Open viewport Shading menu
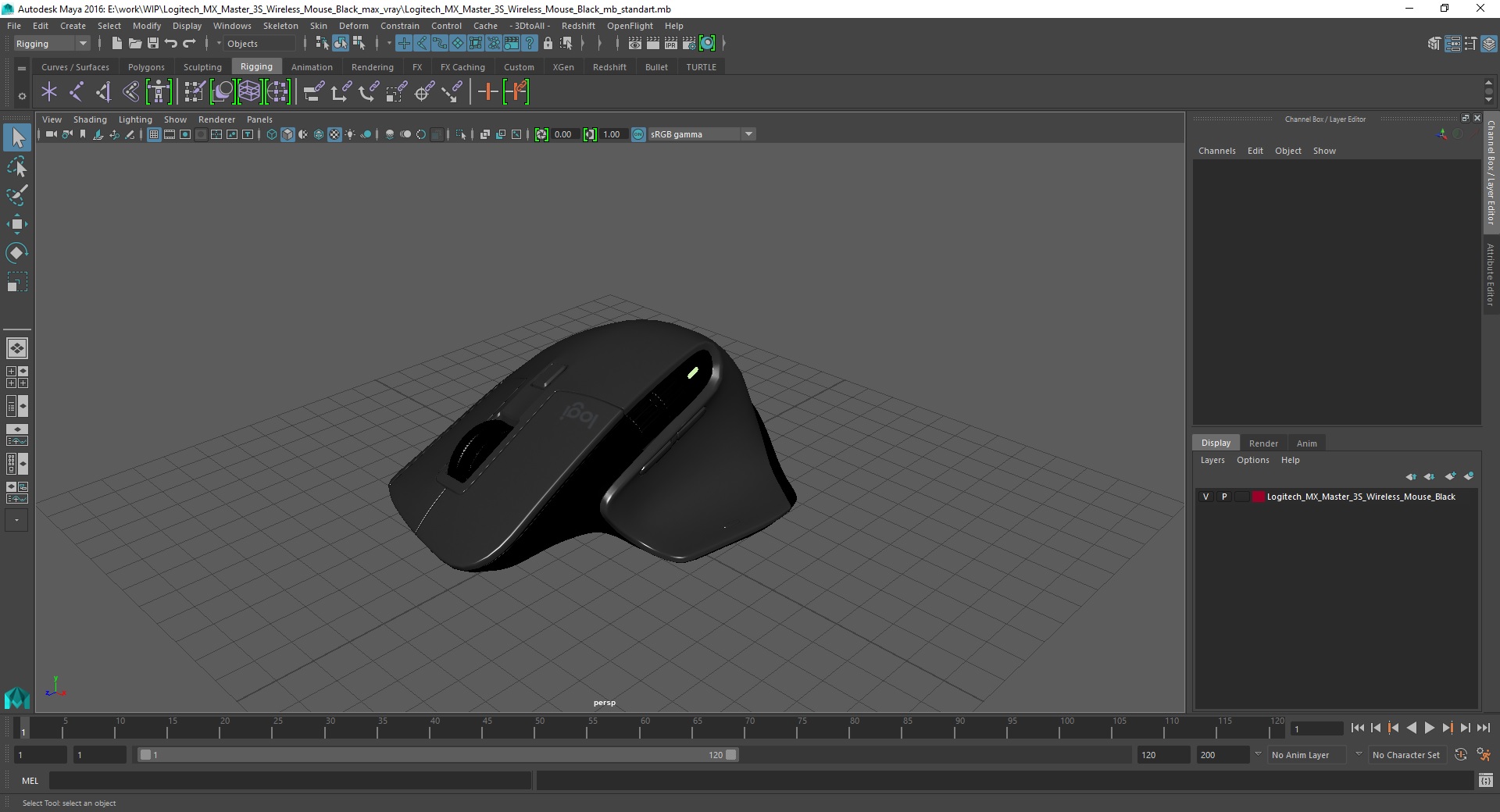Screen dimensions: 1500x812 tap(90, 119)
